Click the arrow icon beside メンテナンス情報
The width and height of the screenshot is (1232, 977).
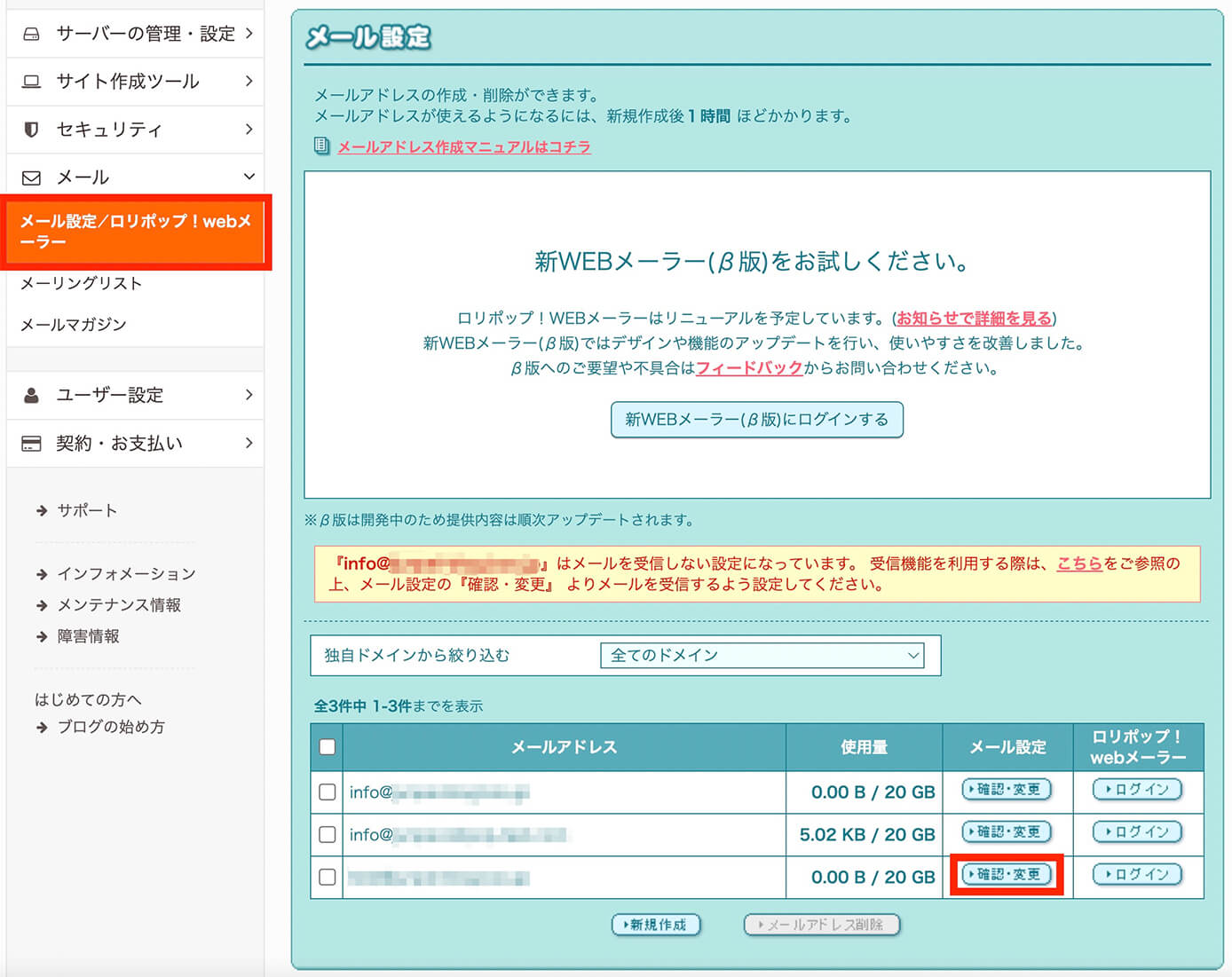(42, 605)
